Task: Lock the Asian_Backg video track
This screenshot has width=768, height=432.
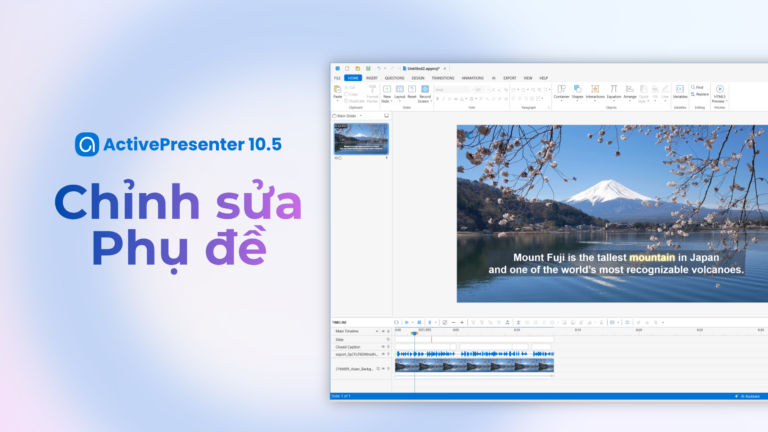Action: tap(388, 369)
